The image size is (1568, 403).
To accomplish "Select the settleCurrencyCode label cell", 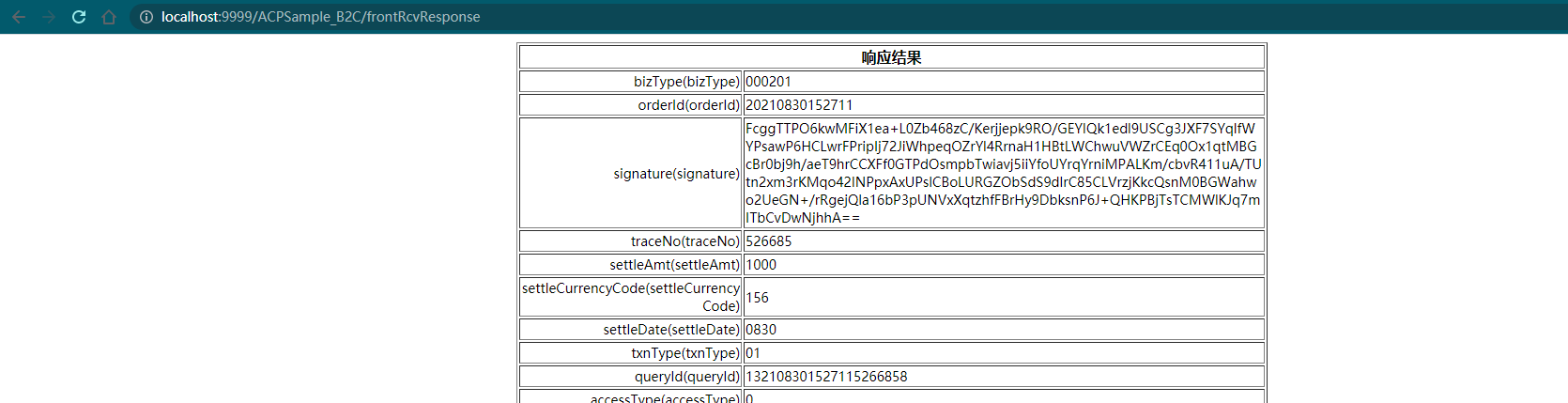I will pos(631,297).
